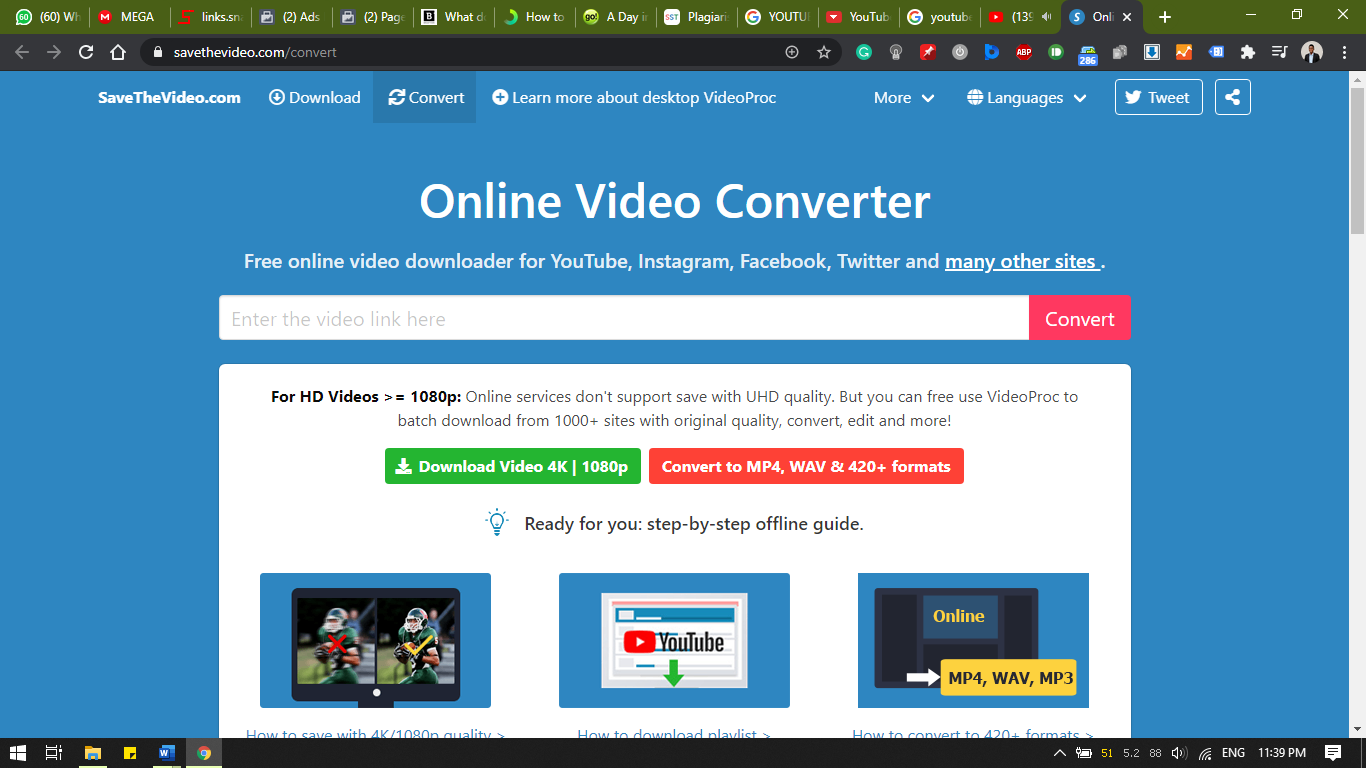Open the 'many other sites' link
Image resolution: width=1366 pixels, height=768 pixels.
tap(1020, 261)
